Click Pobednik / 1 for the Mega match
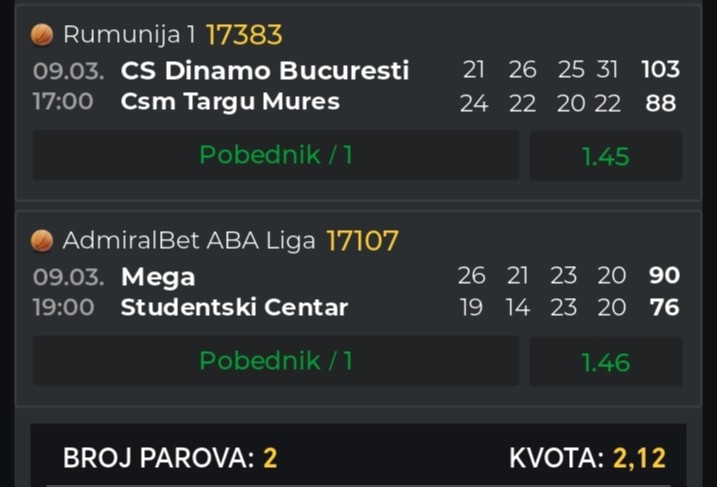The height and width of the screenshot is (487, 717). click(x=276, y=361)
